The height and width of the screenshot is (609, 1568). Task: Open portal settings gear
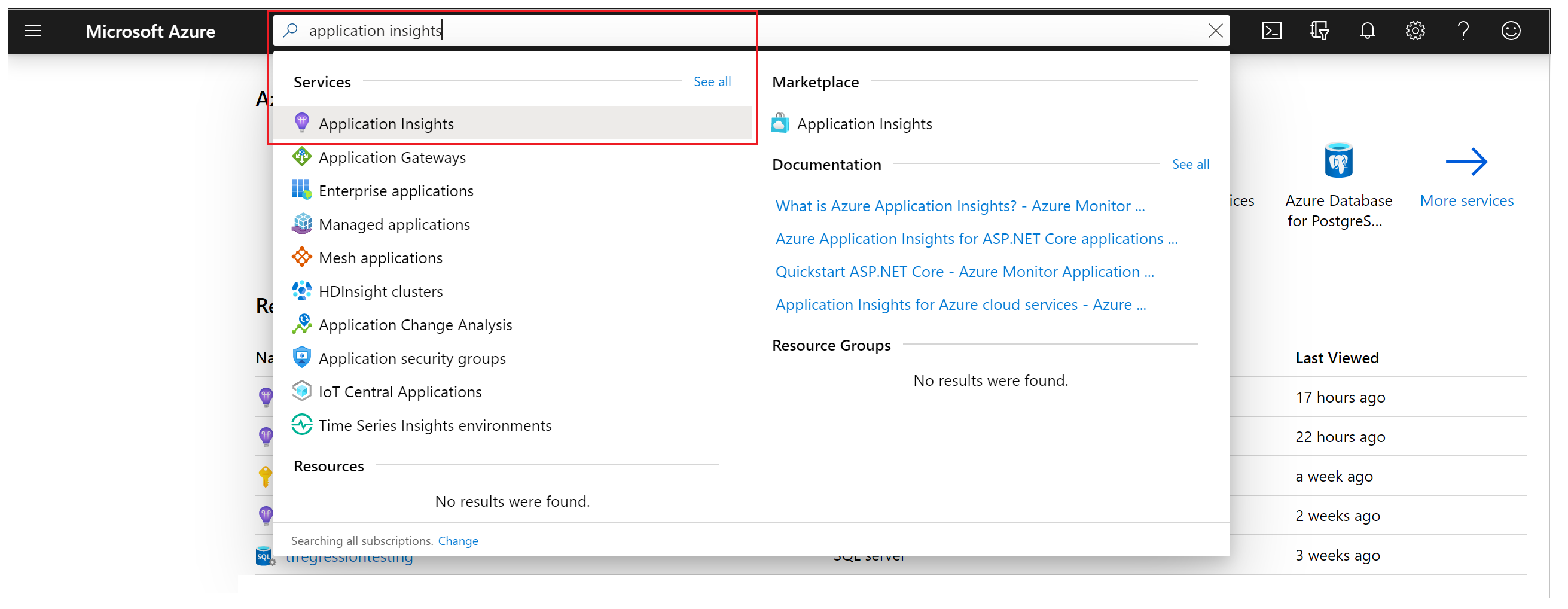pyautogui.click(x=1416, y=31)
